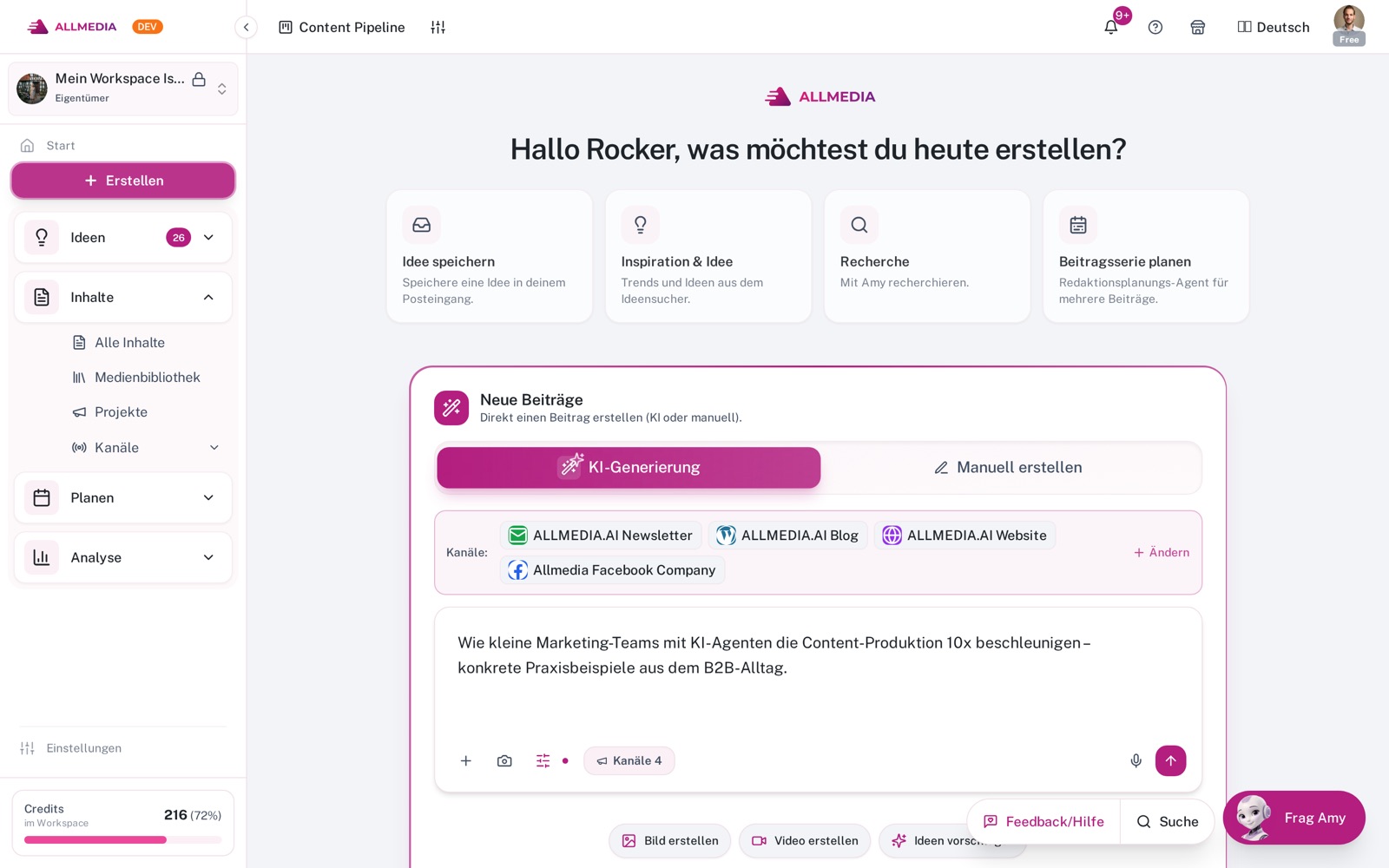Click the Analyse bar chart icon

42,557
